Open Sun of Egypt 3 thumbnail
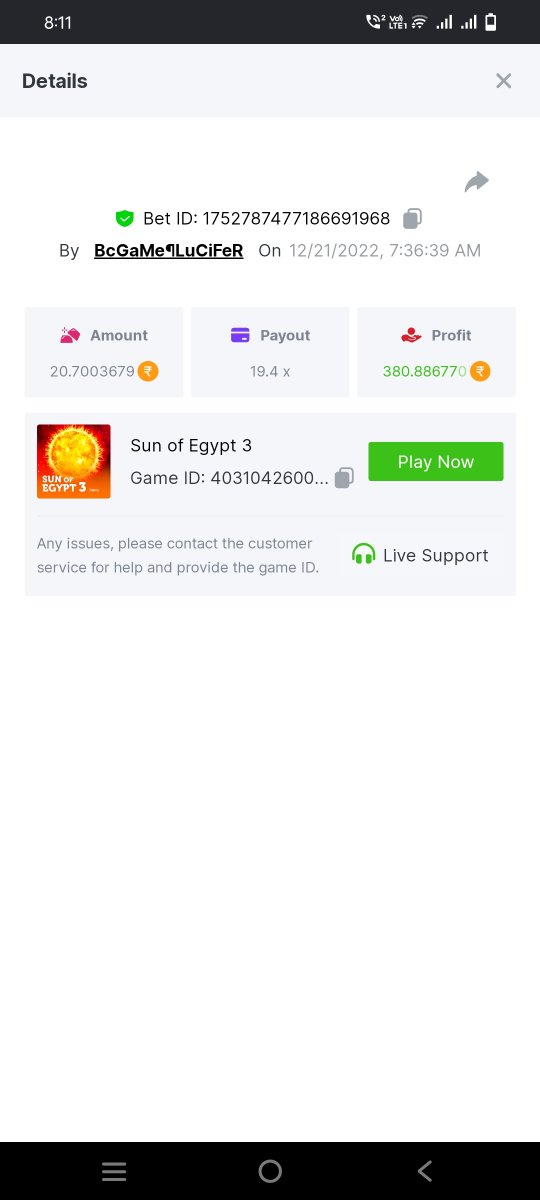Viewport: 540px width, 1200px height. (x=74, y=461)
